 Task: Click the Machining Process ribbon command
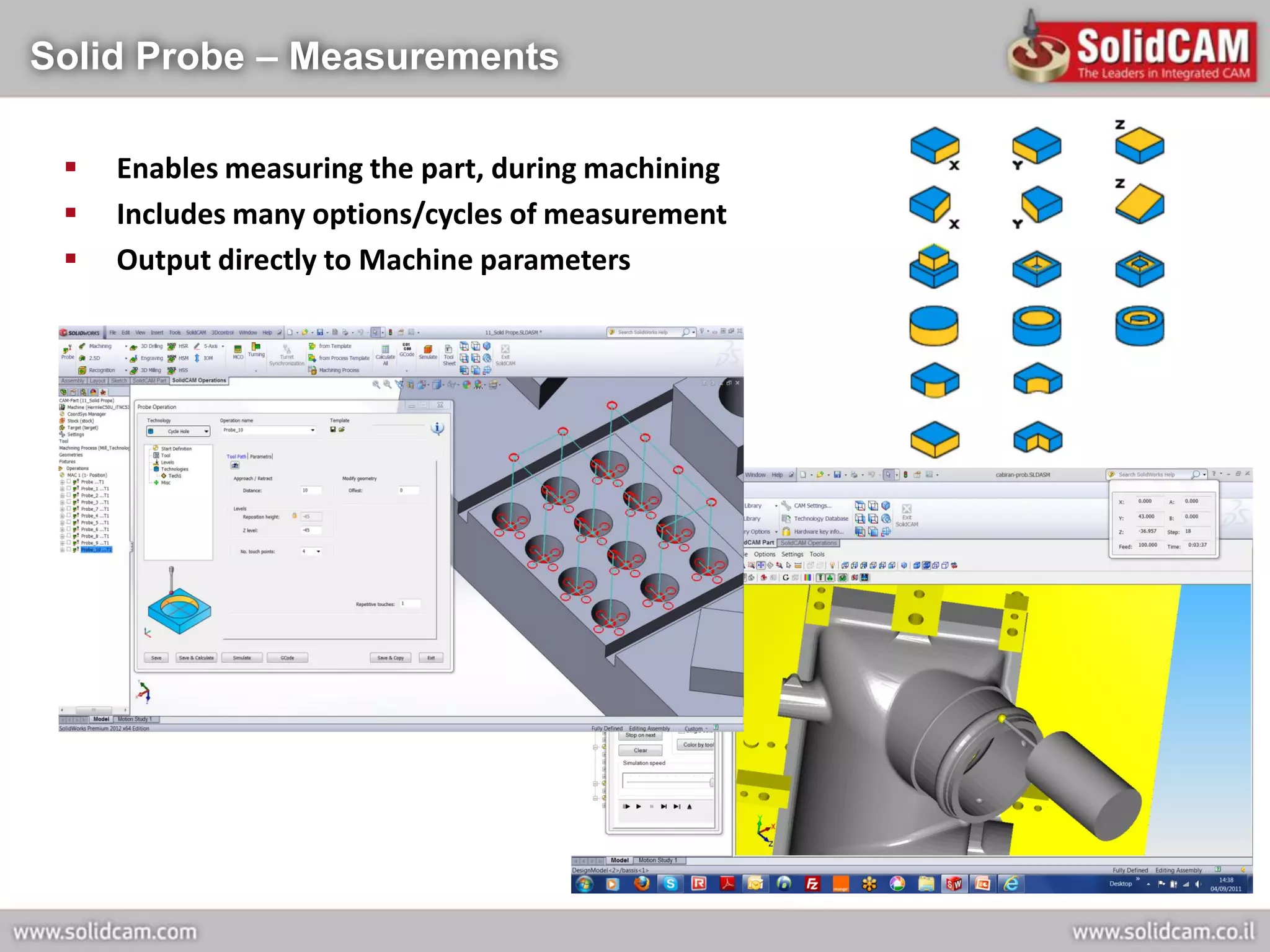click(334, 370)
